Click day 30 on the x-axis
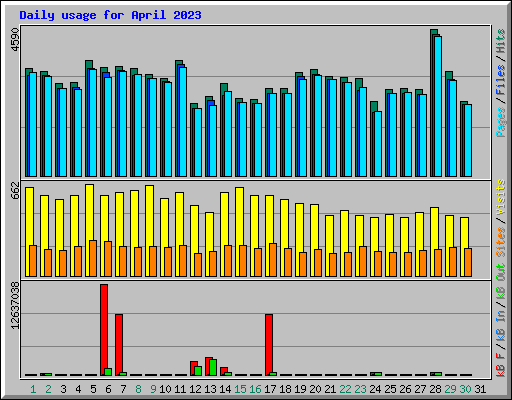Image resolution: width=512 pixels, height=400 pixels. [465, 389]
